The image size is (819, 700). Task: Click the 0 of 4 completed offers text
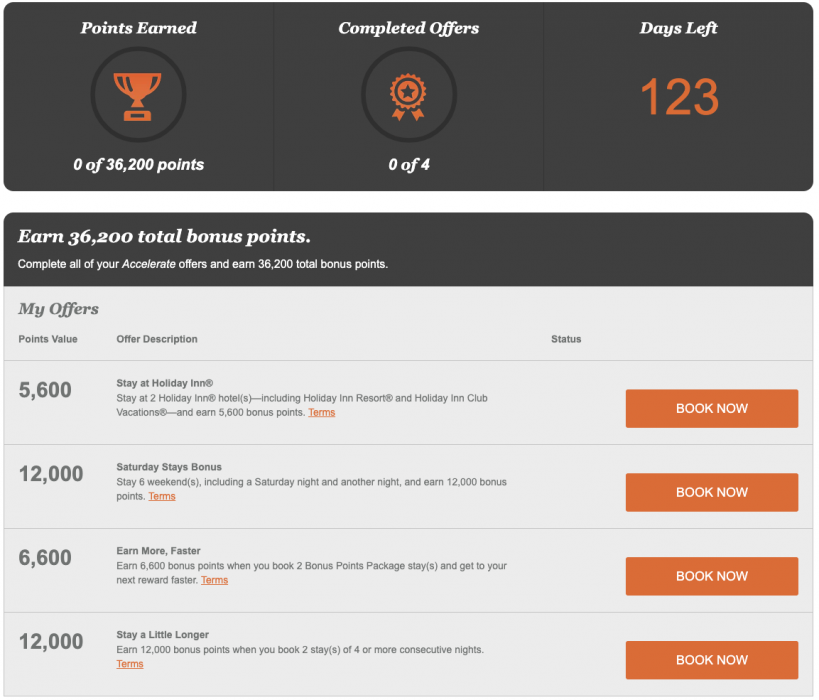click(409, 165)
